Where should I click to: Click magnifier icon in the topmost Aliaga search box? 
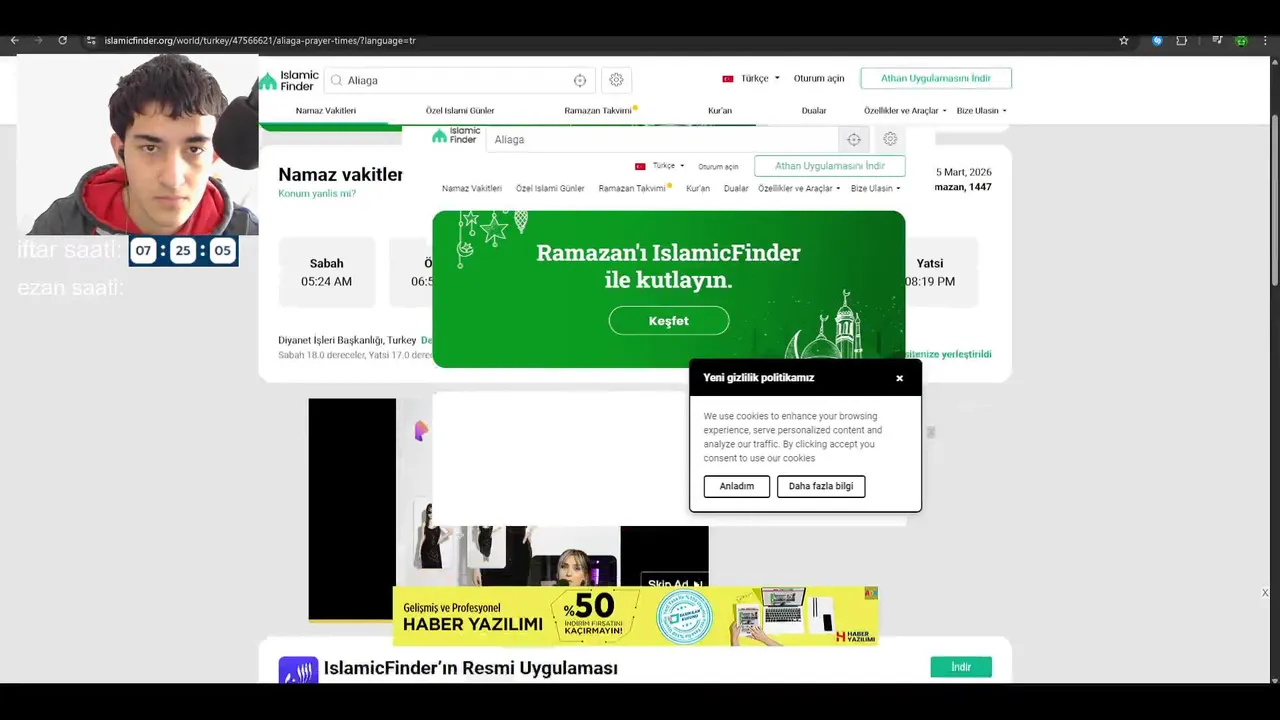(x=336, y=80)
